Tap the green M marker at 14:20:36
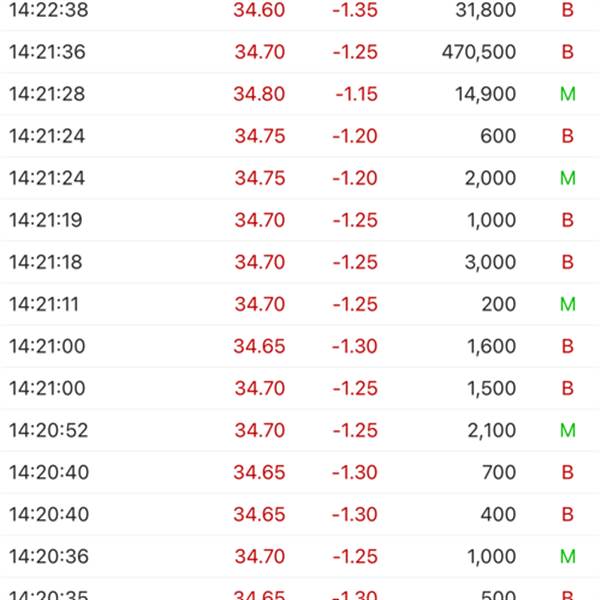600x600 pixels. click(567, 556)
